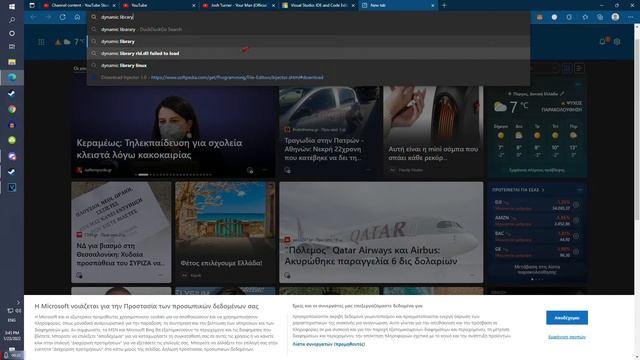This screenshot has height=360, width=640.
Task: Add AMZN stock to watchlist
Action: (x=576, y=220)
